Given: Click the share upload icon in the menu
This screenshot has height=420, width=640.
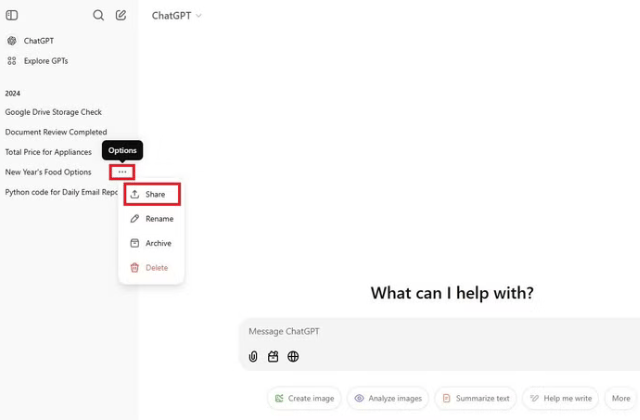Looking at the screenshot, I should 135,194.
